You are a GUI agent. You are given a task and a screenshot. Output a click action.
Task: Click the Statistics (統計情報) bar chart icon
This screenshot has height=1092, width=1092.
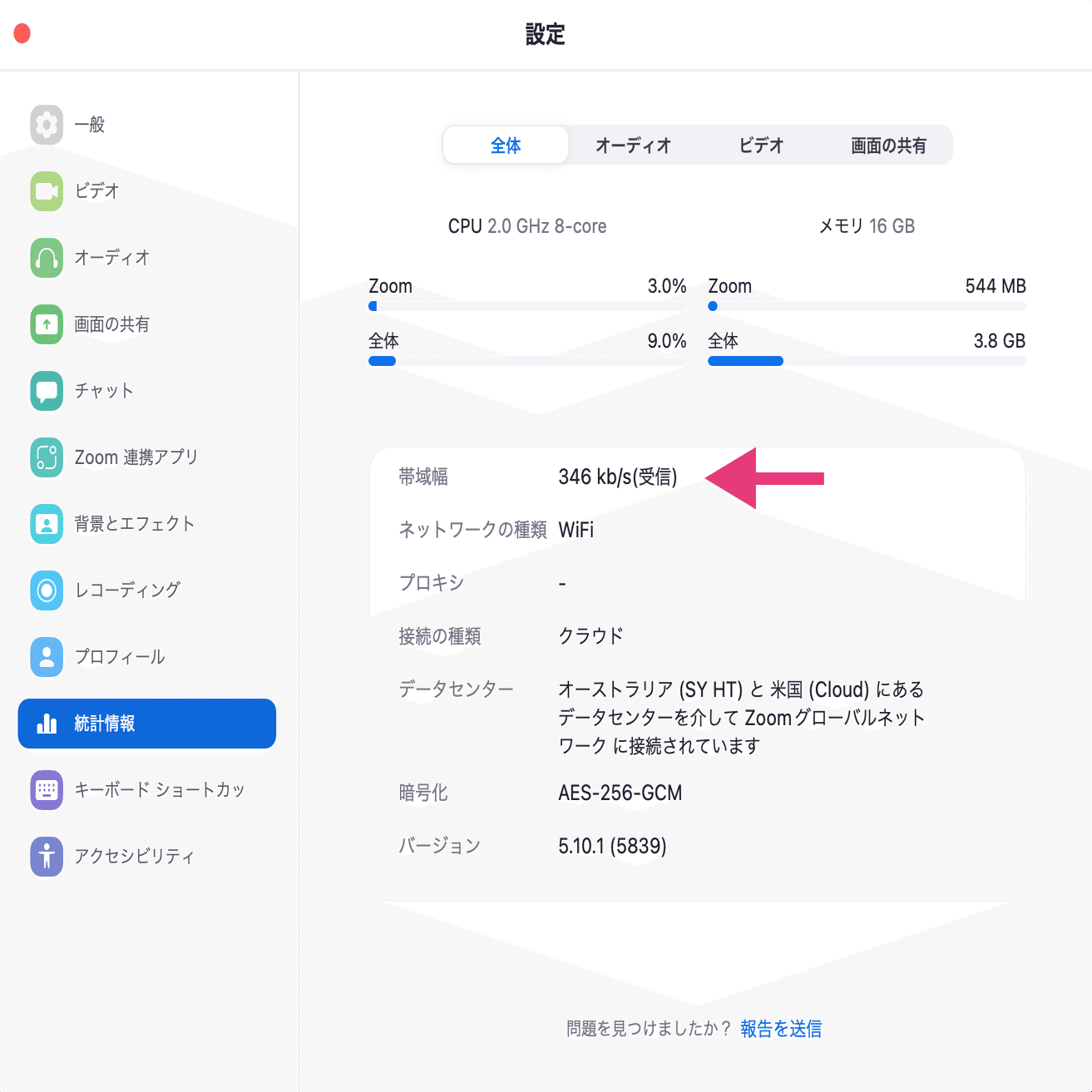pos(47,724)
